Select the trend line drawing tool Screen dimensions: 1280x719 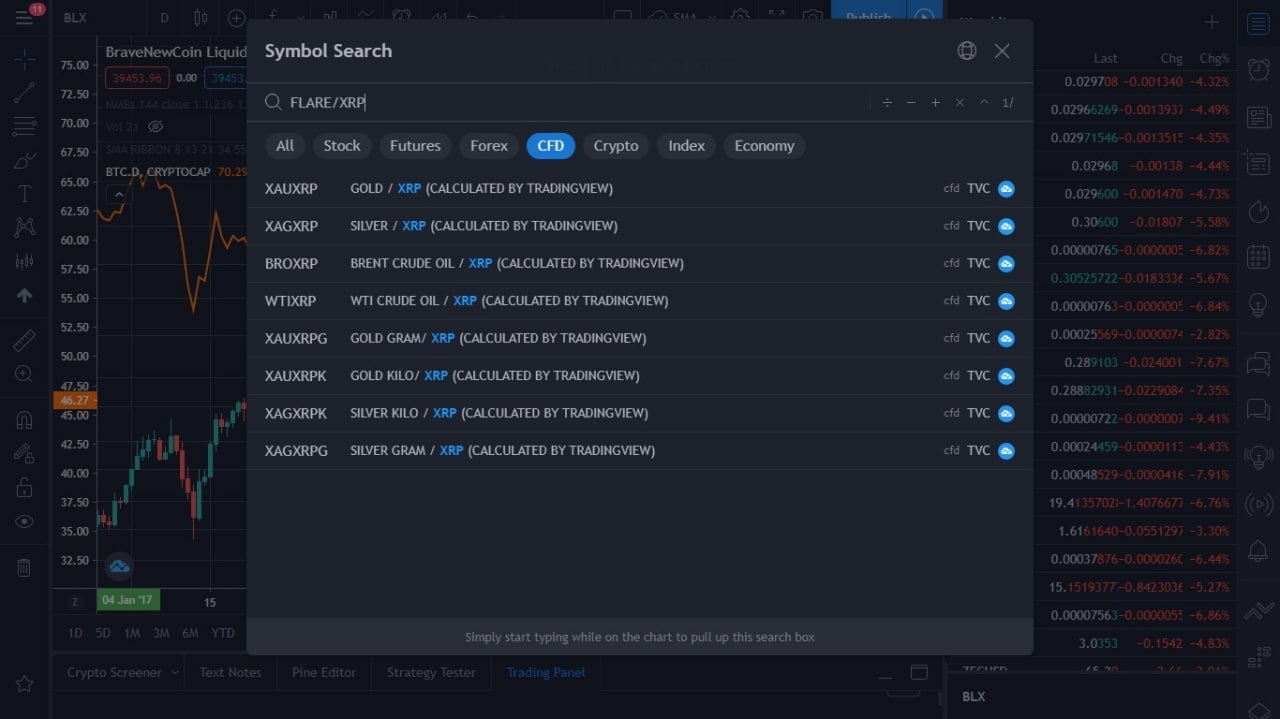pyautogui.click(x=24, y=93)
